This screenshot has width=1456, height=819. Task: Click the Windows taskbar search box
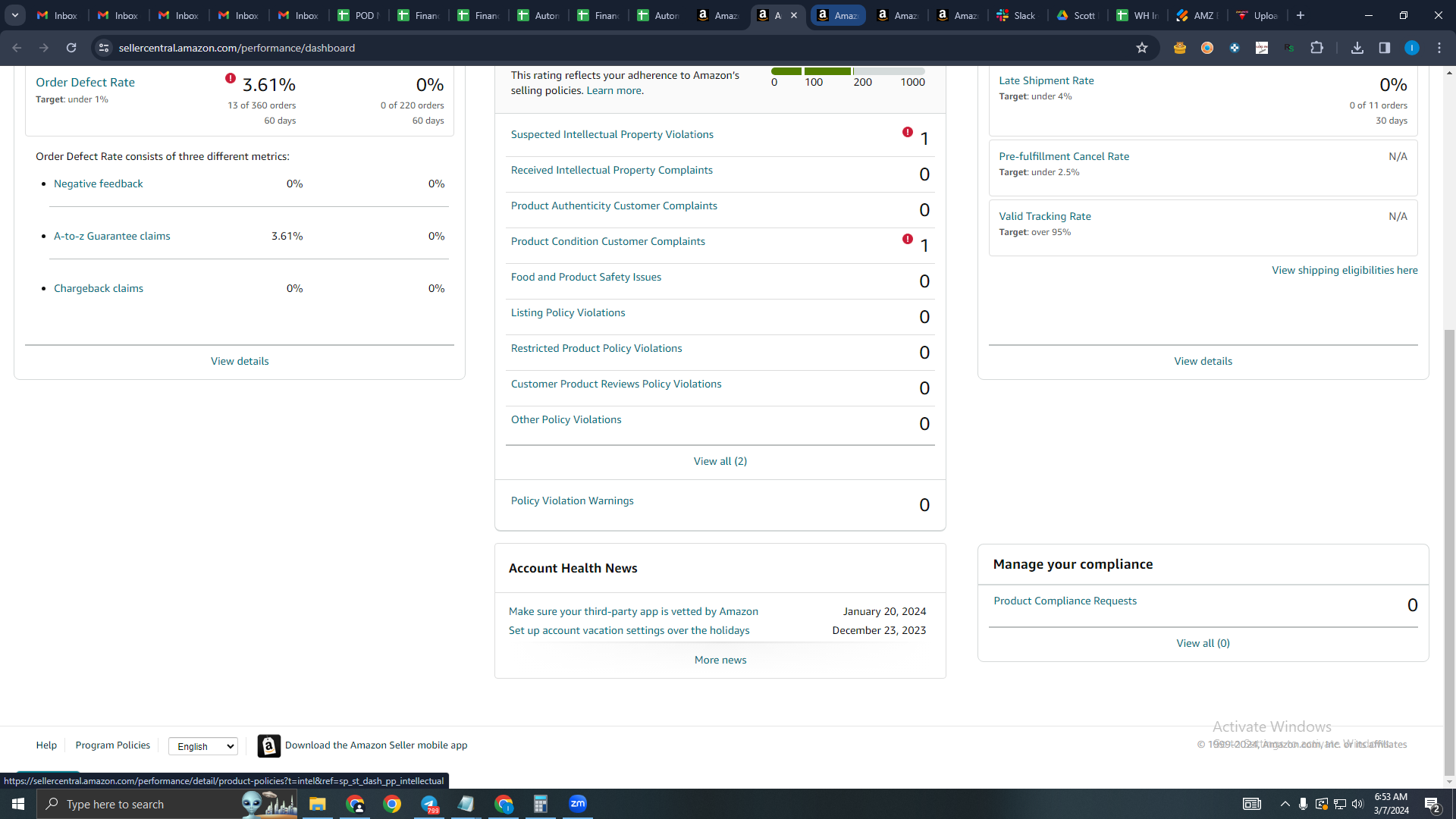pyautogui.click(x=167, y=804)
